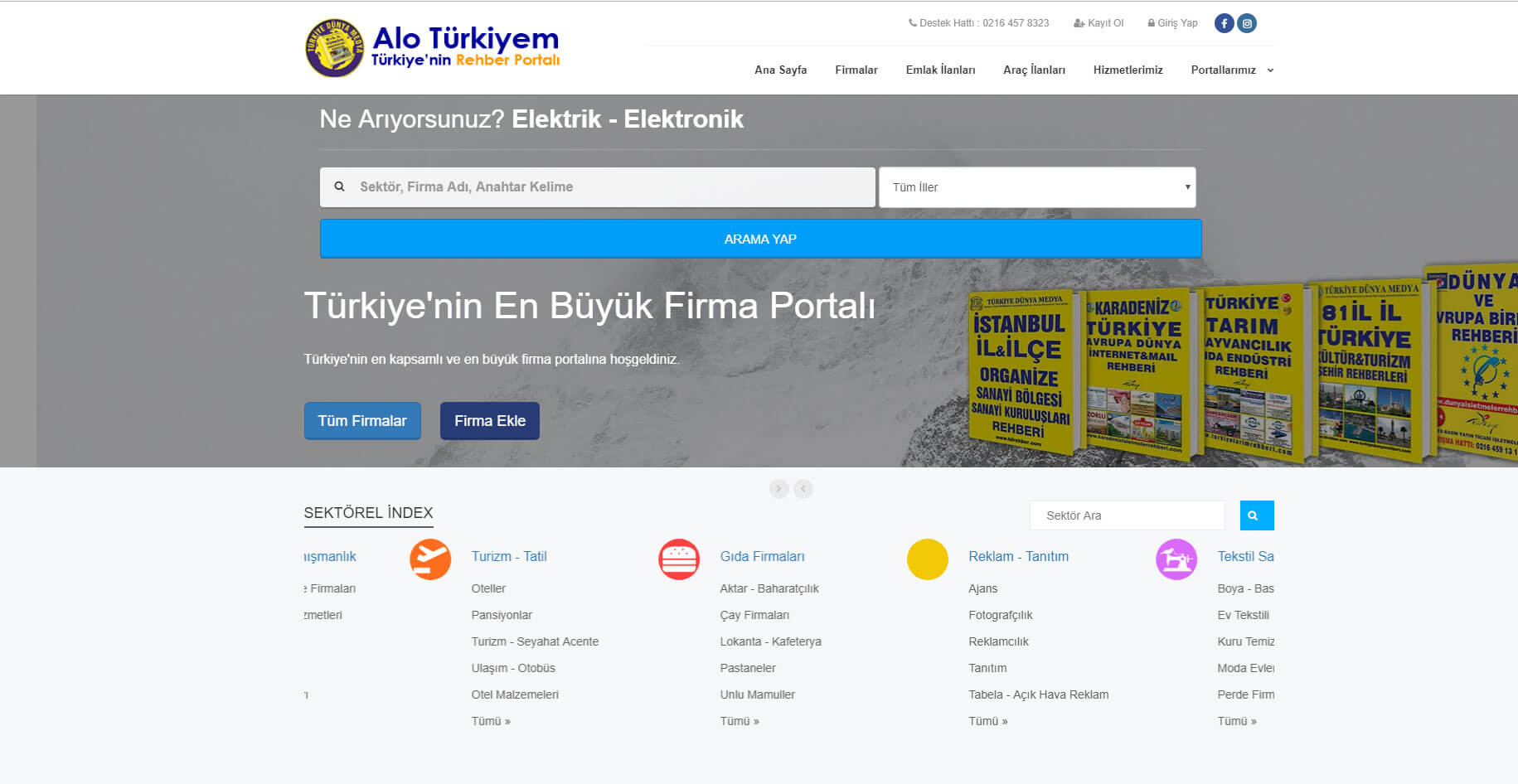Open the Lokanta - Kafeterya link
This screenshot has width=1518, height=784.
coord(770,641)
